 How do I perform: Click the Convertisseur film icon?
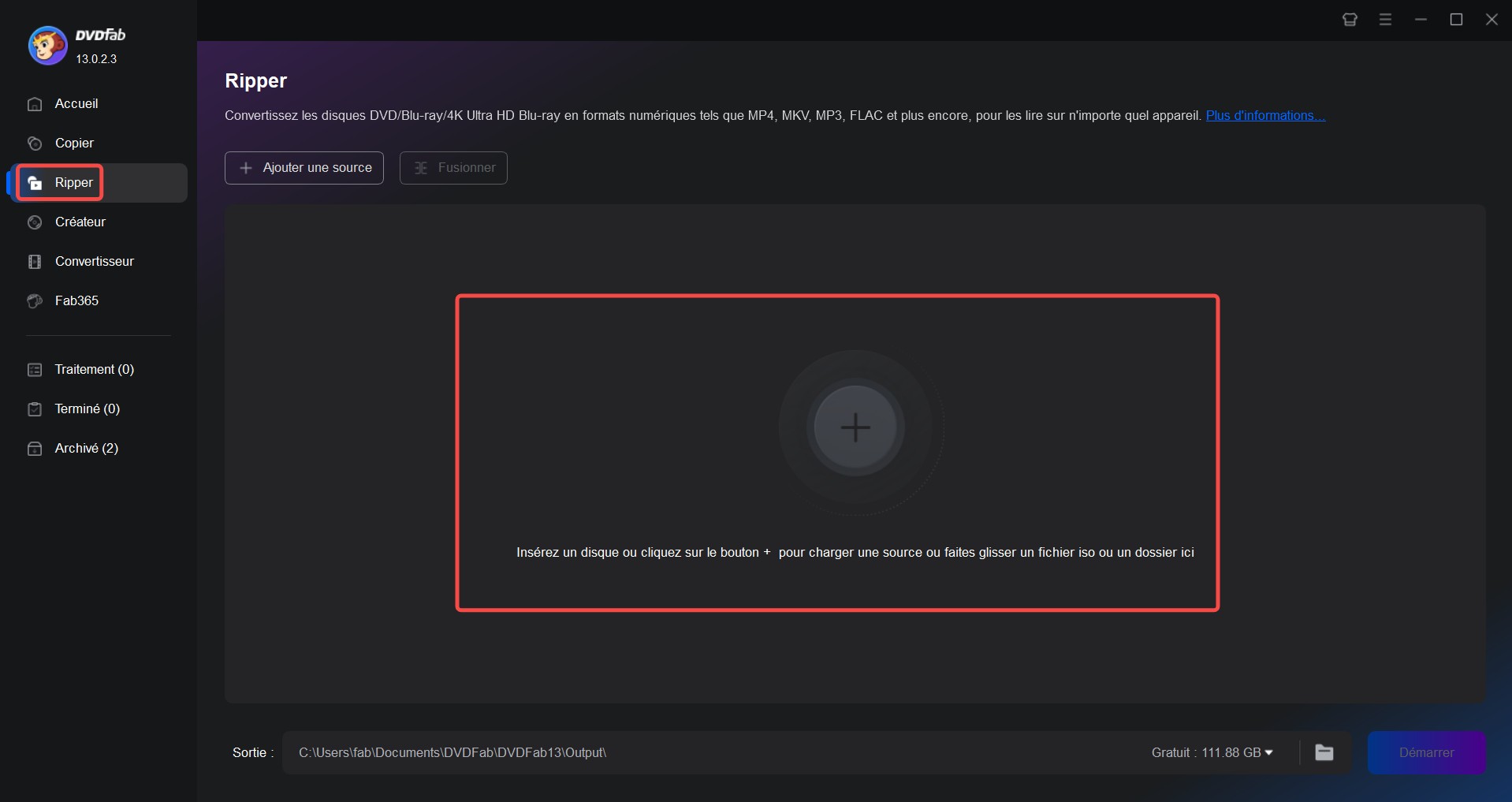coord(35,262)
